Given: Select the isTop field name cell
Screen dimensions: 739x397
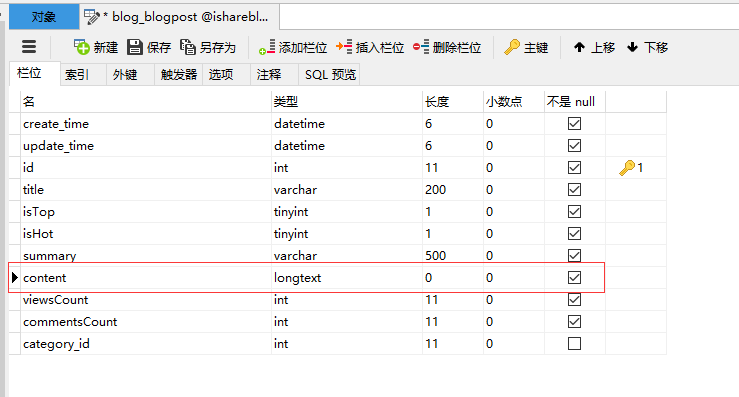Looking at the screenshot, I should click(x=146, y=212).
